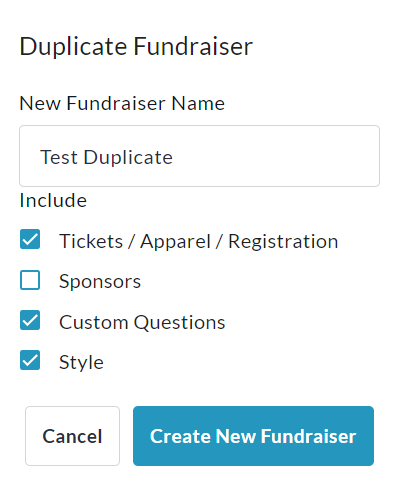
Task: Click the word 'Fundraiser' in the dialog title
Action: click(x=193, y=46)
